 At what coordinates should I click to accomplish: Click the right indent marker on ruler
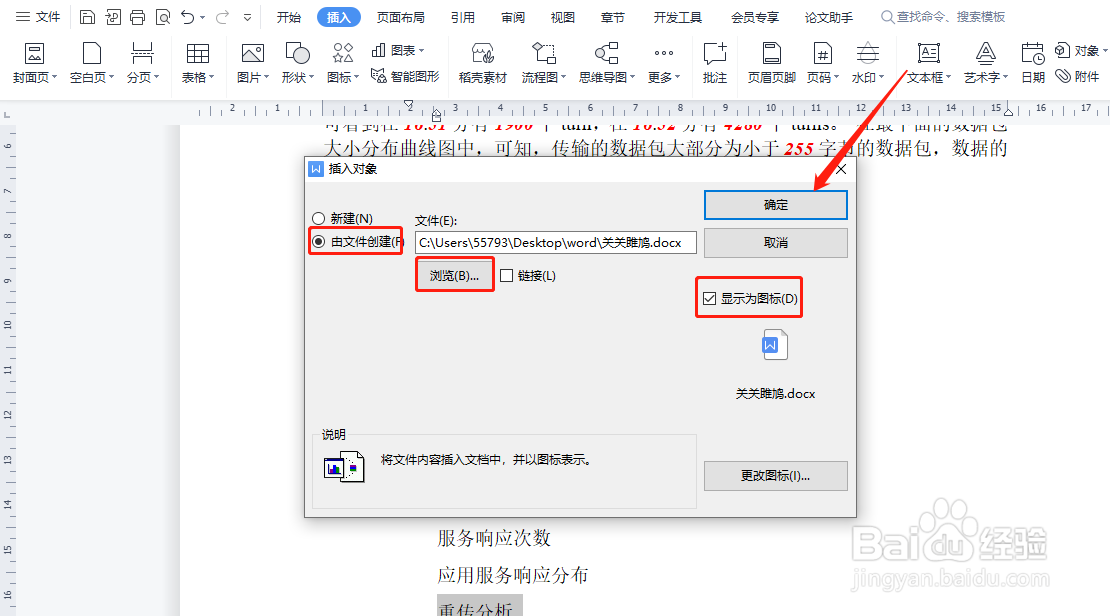(1008, 112)
